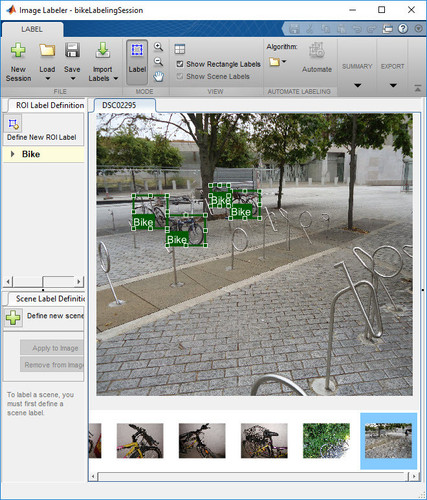Screen dimensions: 427x500
Task: Click the Automate button
Action: pyautogui.click(x=317, y=57)
